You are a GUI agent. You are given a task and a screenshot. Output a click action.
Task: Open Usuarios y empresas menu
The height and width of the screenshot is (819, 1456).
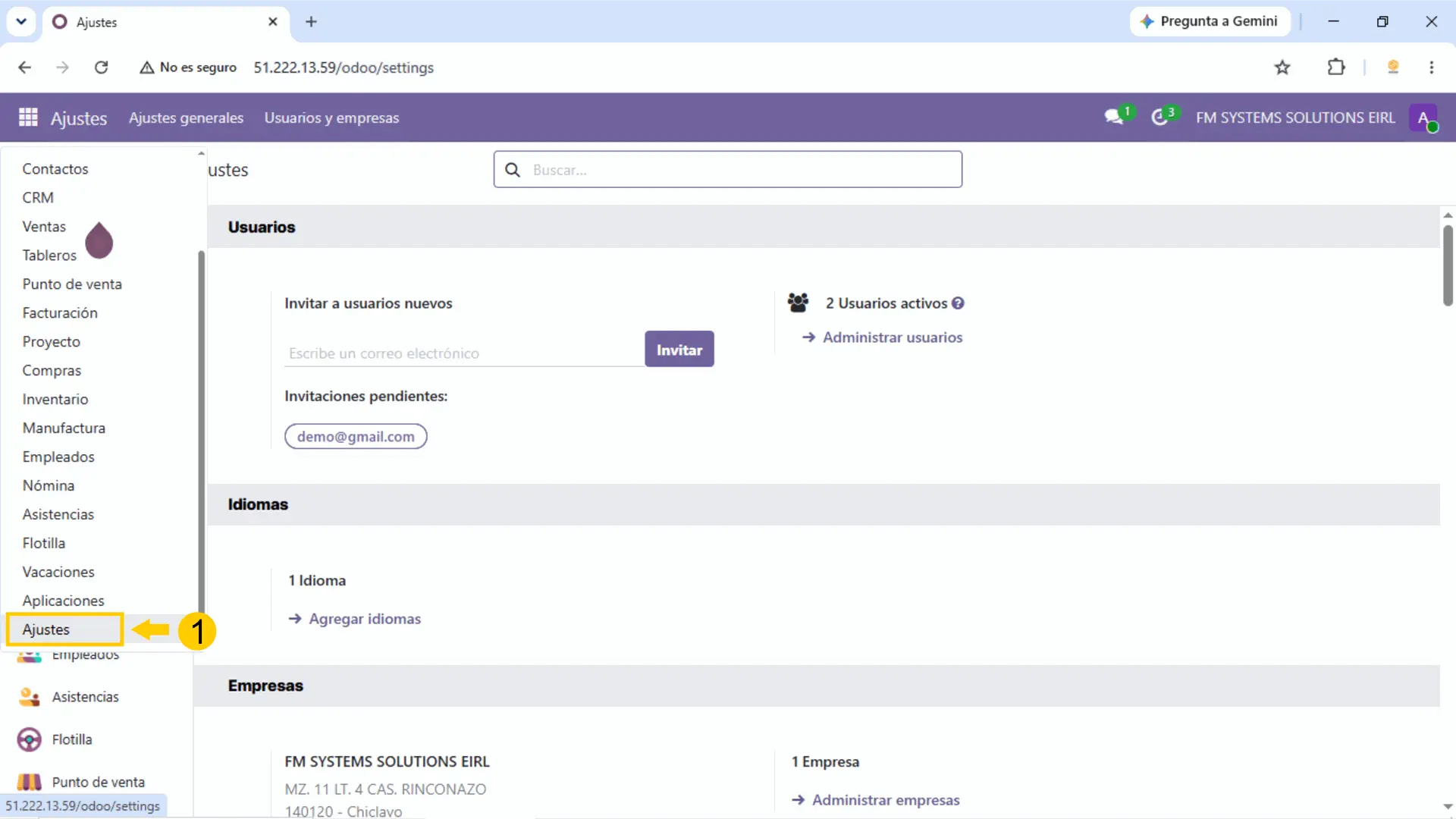331,118
